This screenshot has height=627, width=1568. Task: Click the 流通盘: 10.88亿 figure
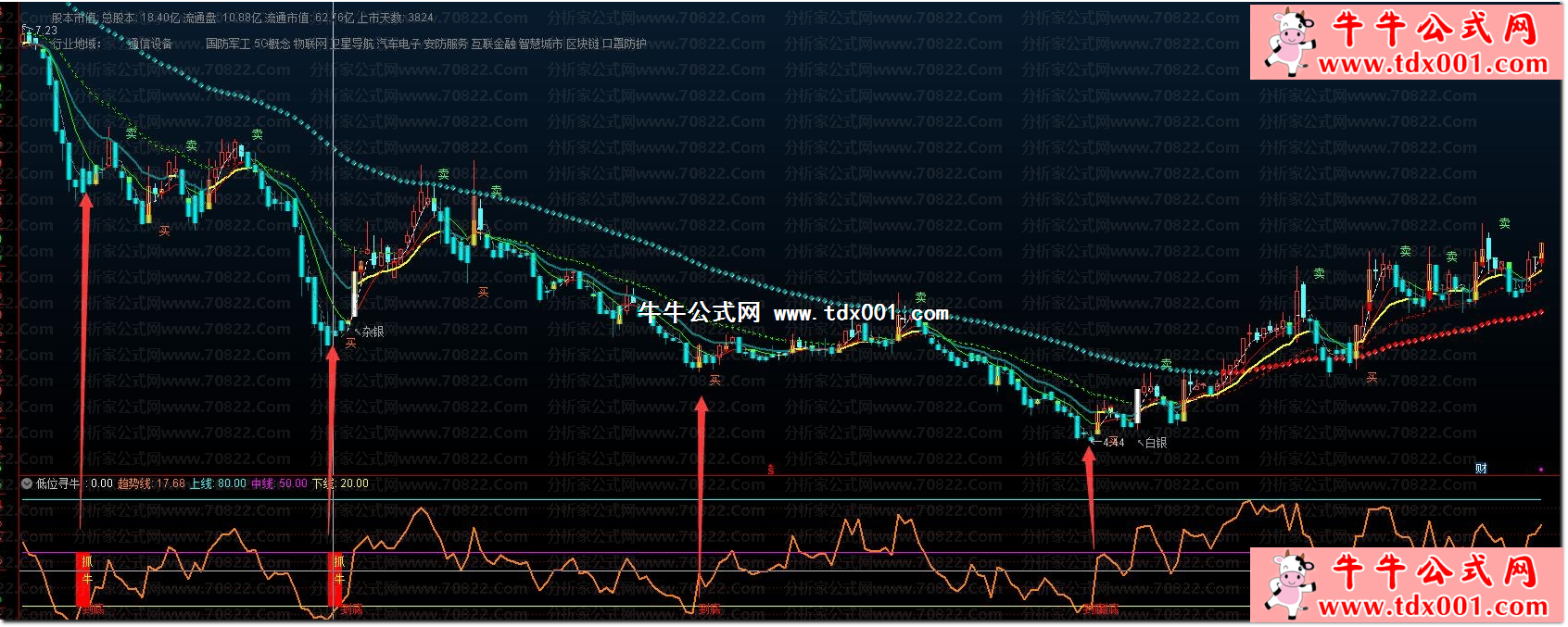pos(222,18)
